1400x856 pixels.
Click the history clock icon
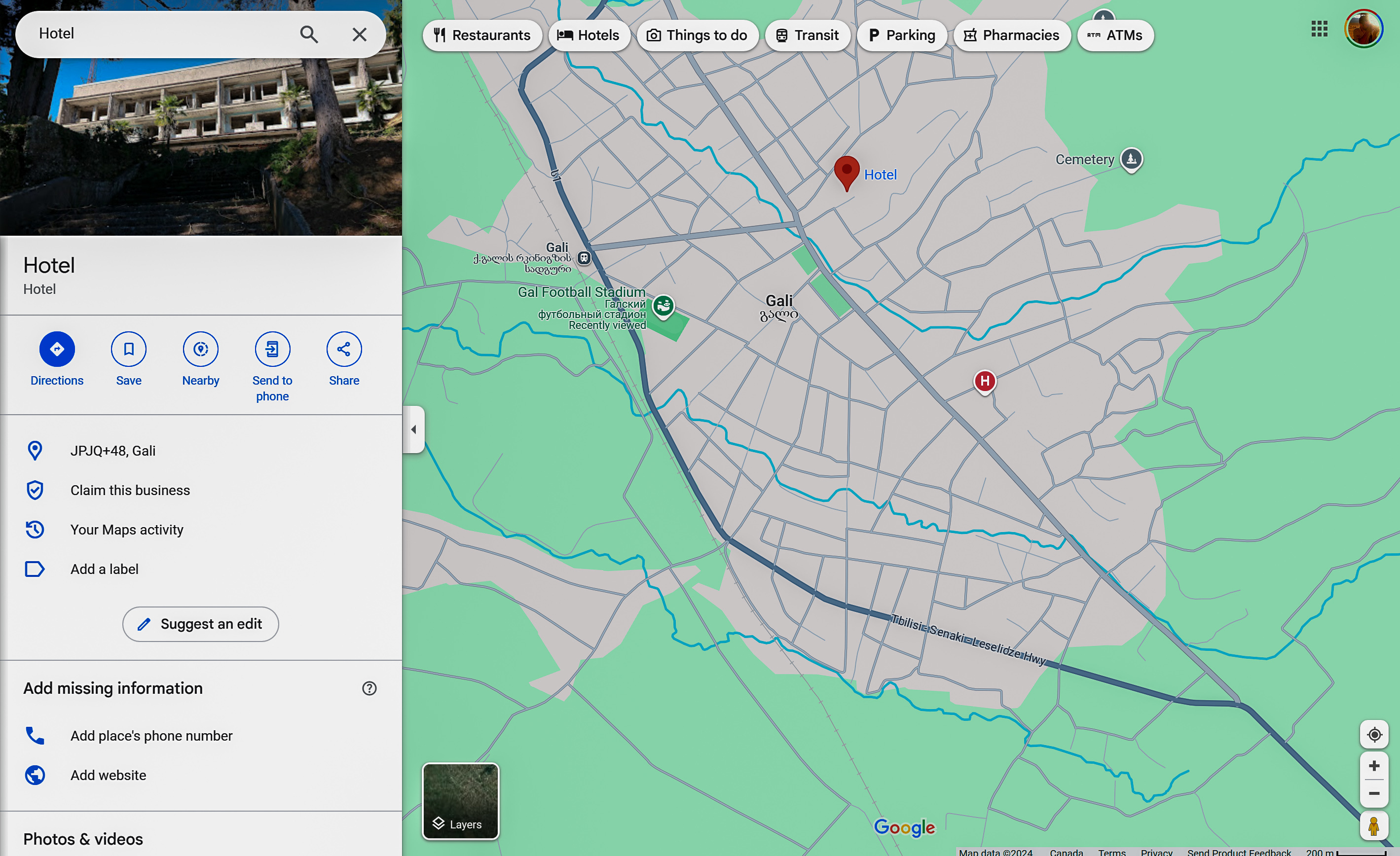click(x=35, y=530)
